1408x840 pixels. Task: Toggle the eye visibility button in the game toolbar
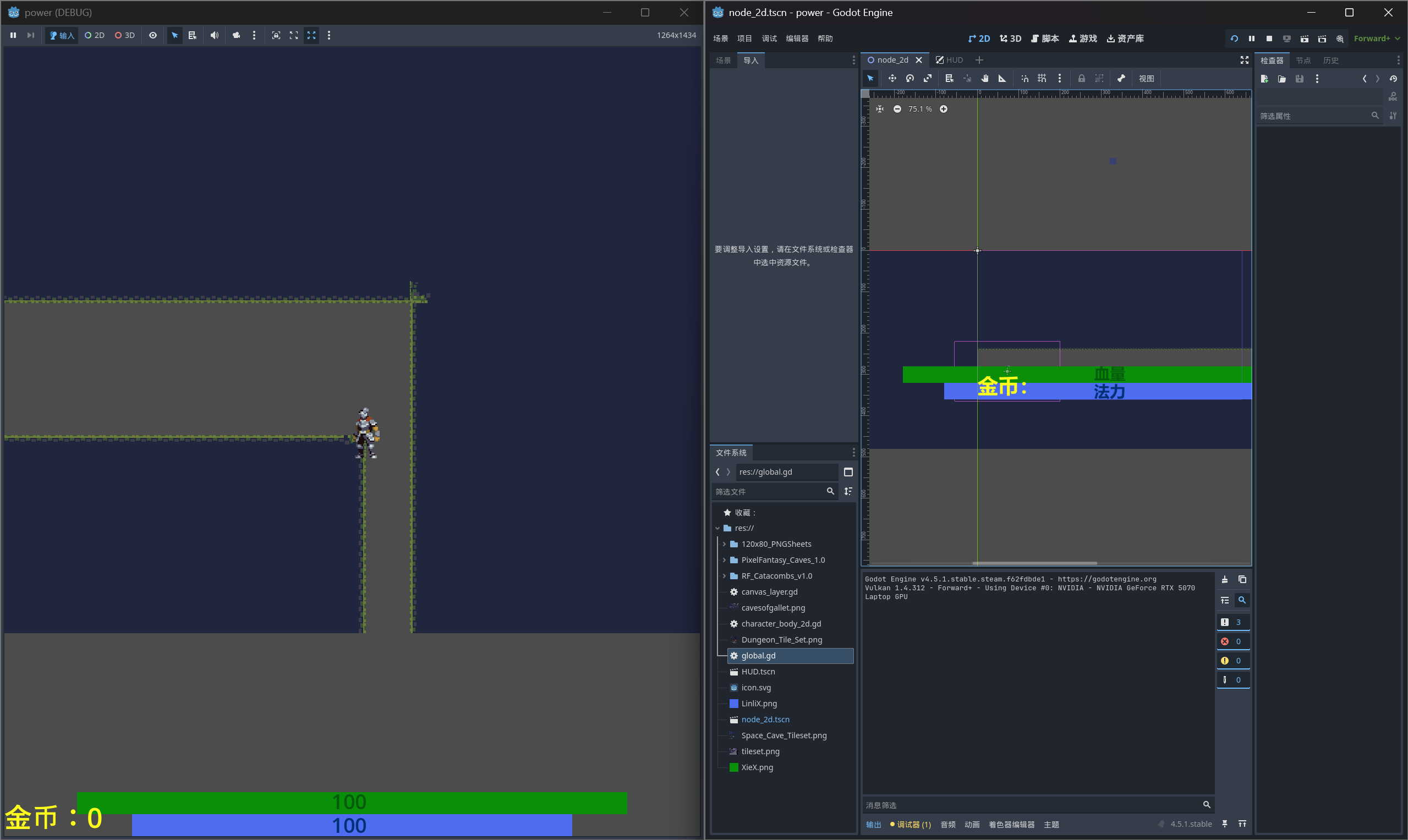(153, 35)
